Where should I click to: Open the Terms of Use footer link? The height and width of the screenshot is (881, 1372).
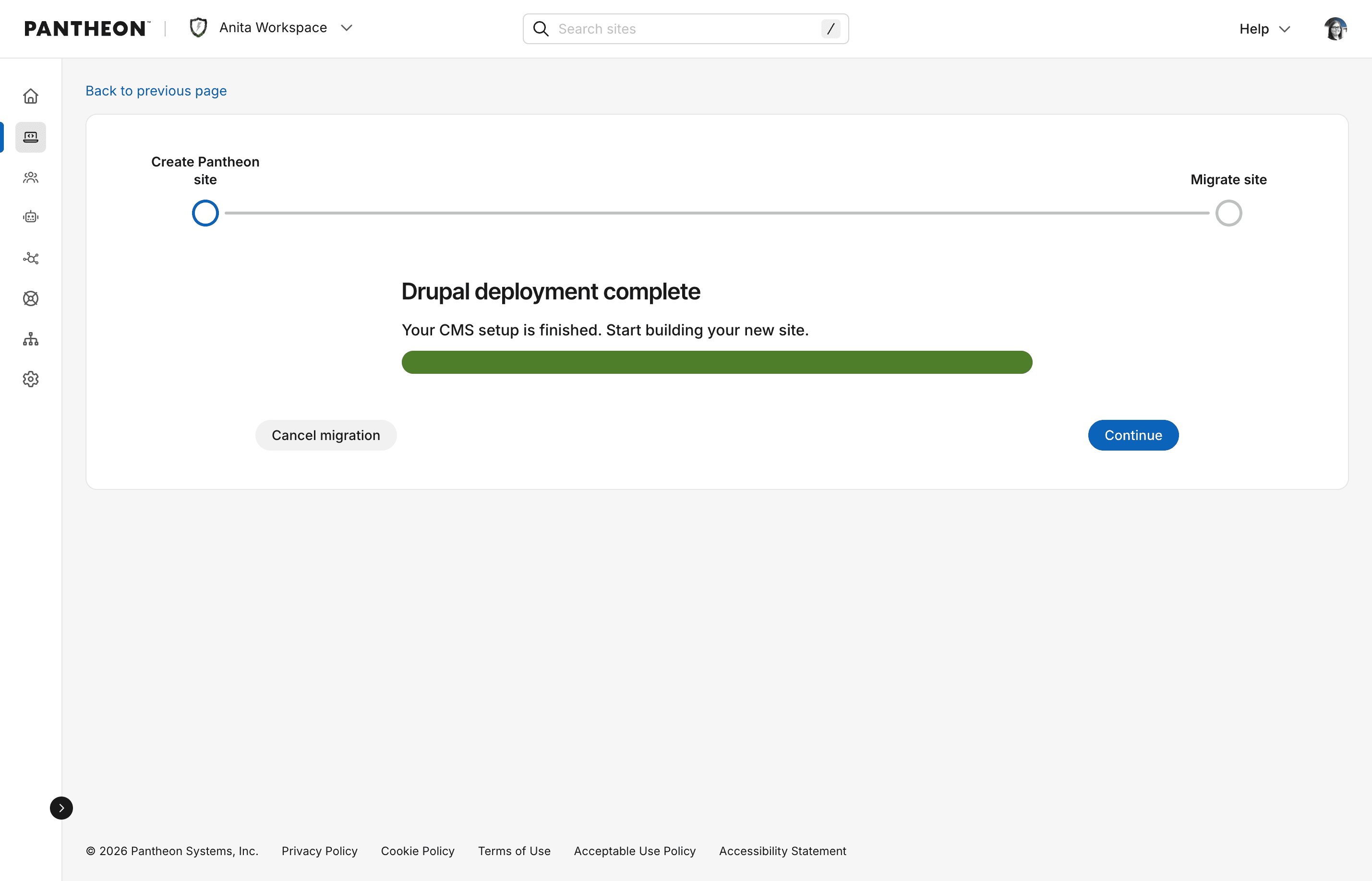[514, 851]
